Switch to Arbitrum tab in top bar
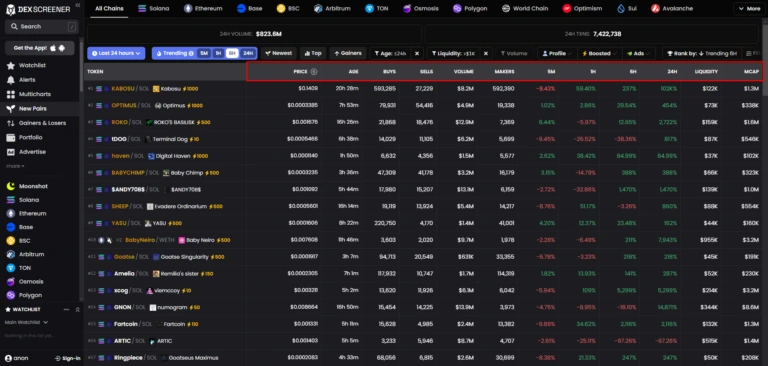768x366 pixels. click(x=333, y=8)
